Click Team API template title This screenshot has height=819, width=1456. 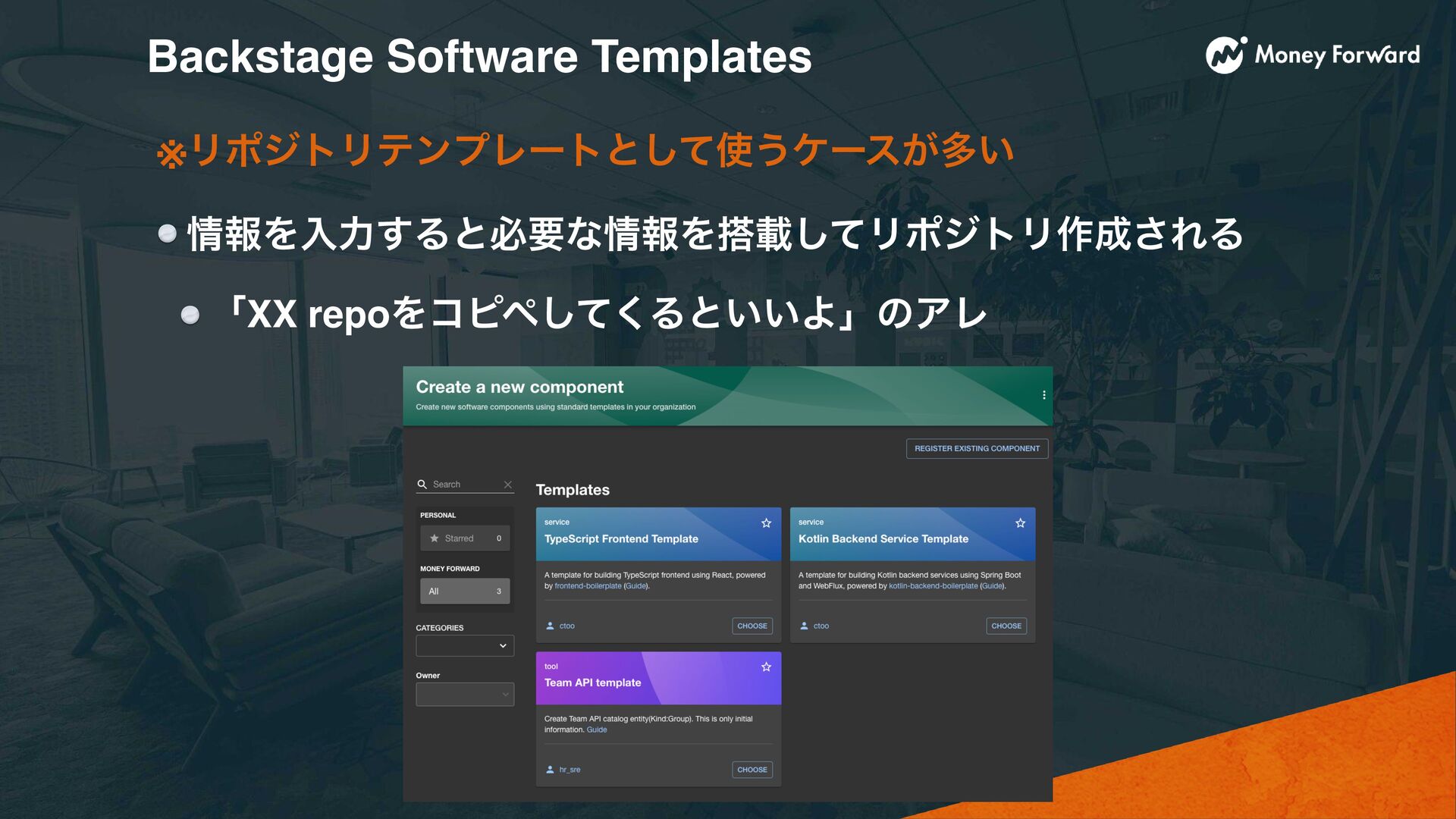[592, 682]
